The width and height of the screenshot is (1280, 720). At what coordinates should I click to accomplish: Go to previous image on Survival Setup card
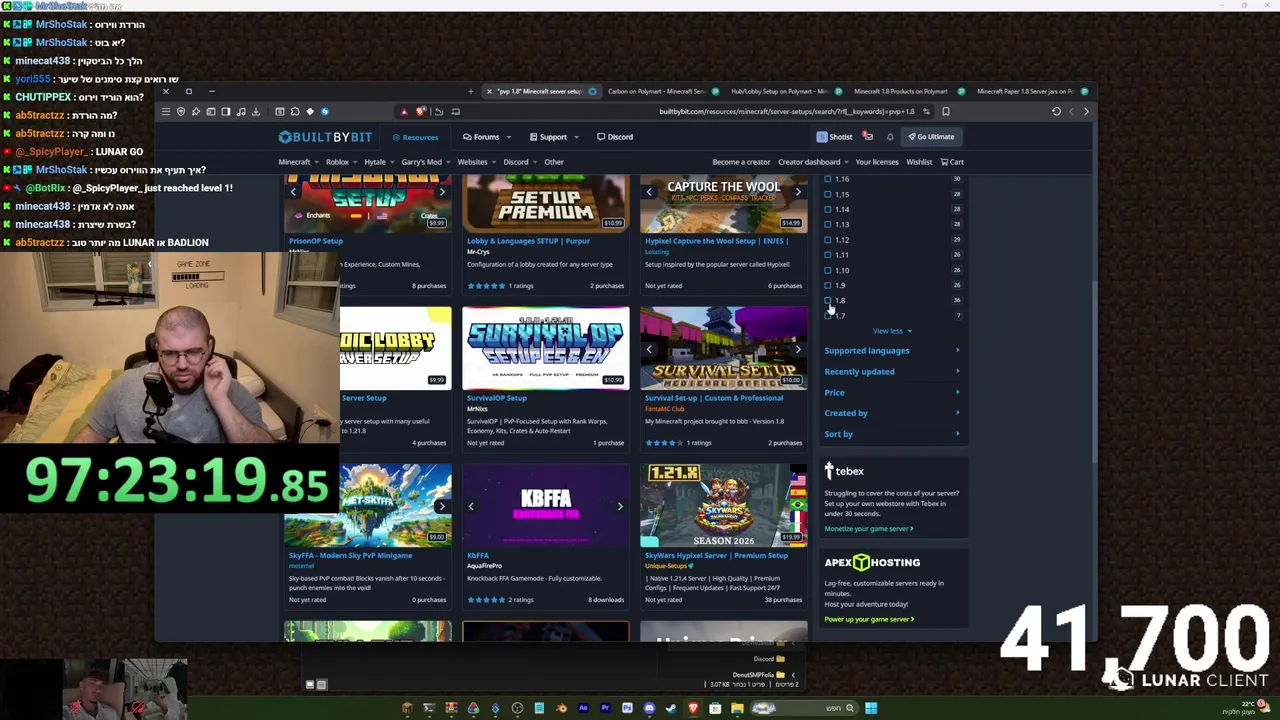point(649,349)
